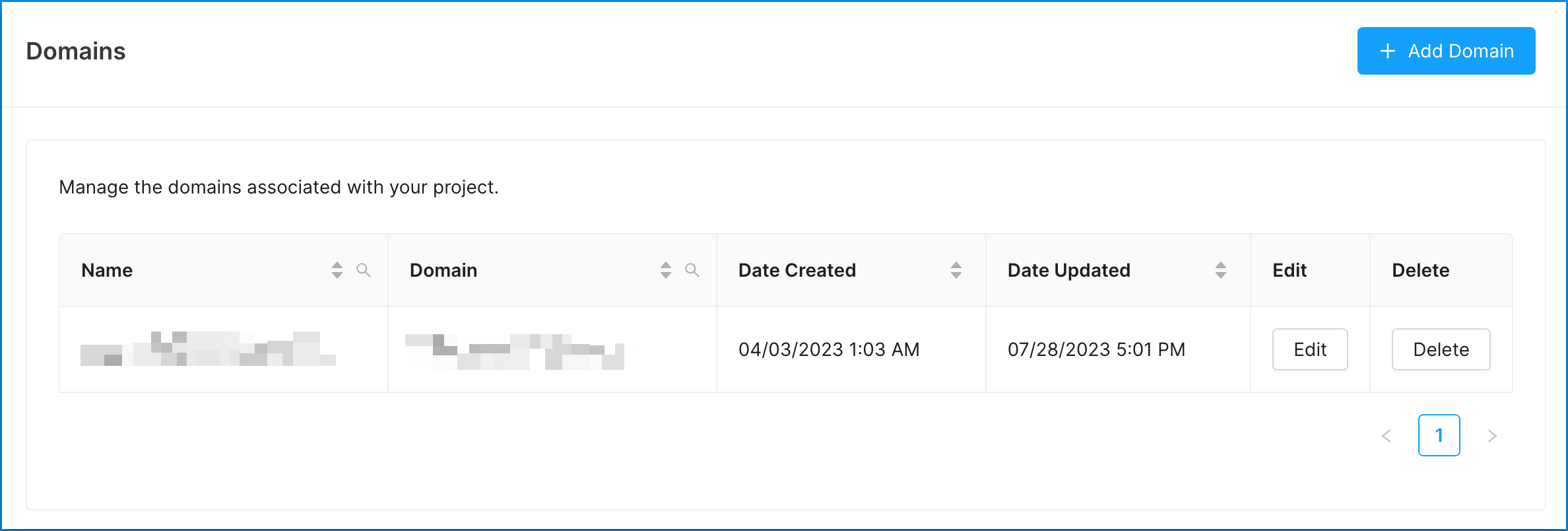Select the blurred domain cell in the row
This screenshot has width=1568, height=531.
click(x=515, y=351)
